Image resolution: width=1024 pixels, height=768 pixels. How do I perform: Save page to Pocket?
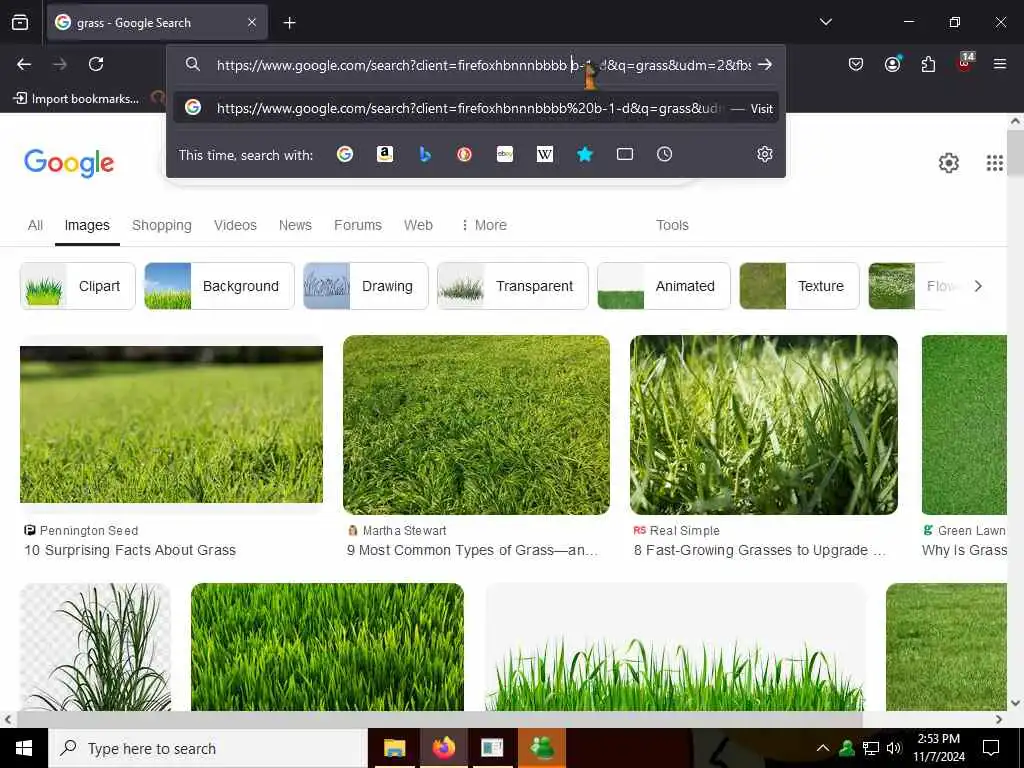pyautogui.click(x=856, y=64)
